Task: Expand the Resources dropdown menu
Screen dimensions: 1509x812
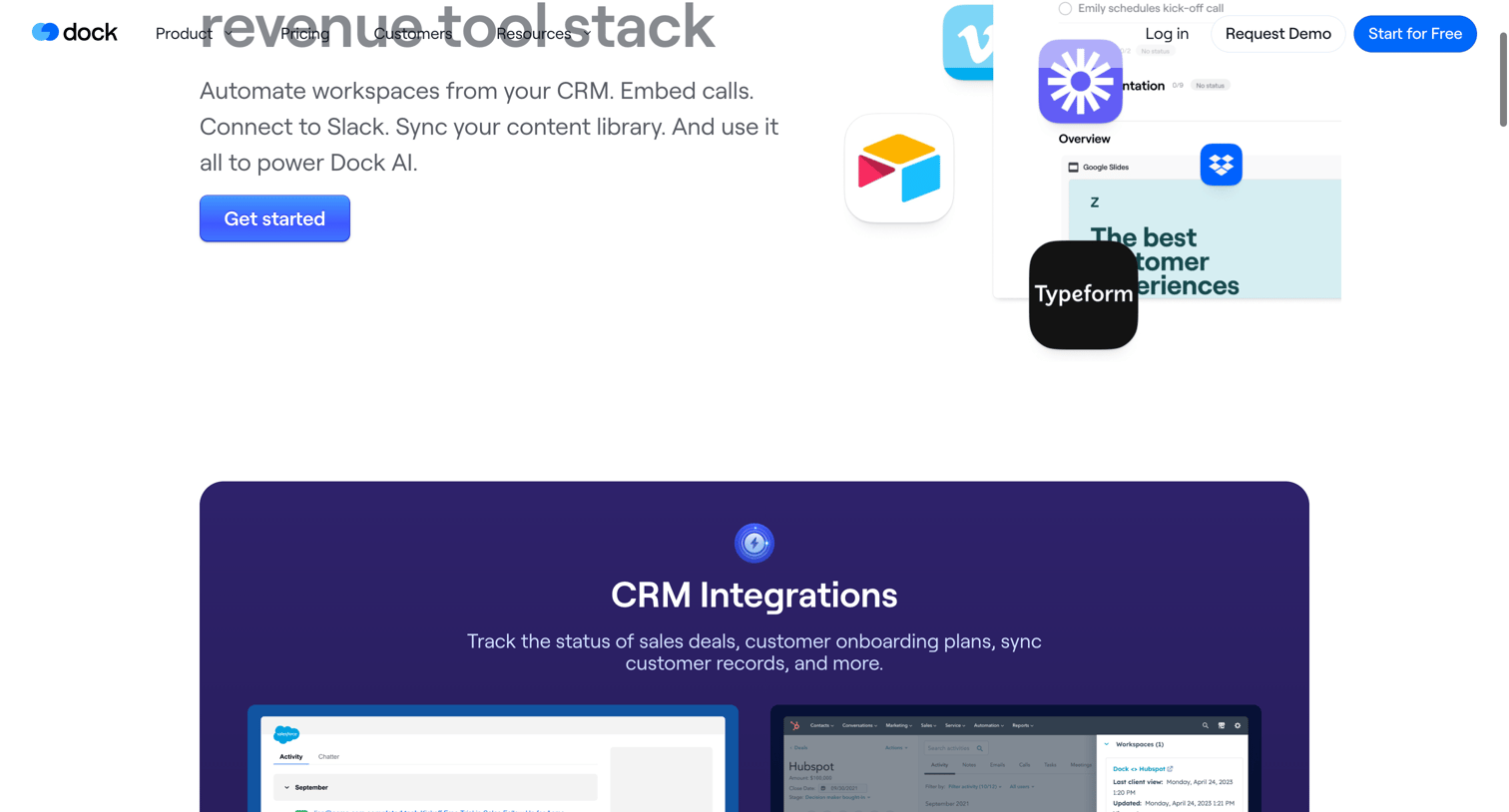Action: click(x=544, y=34)
